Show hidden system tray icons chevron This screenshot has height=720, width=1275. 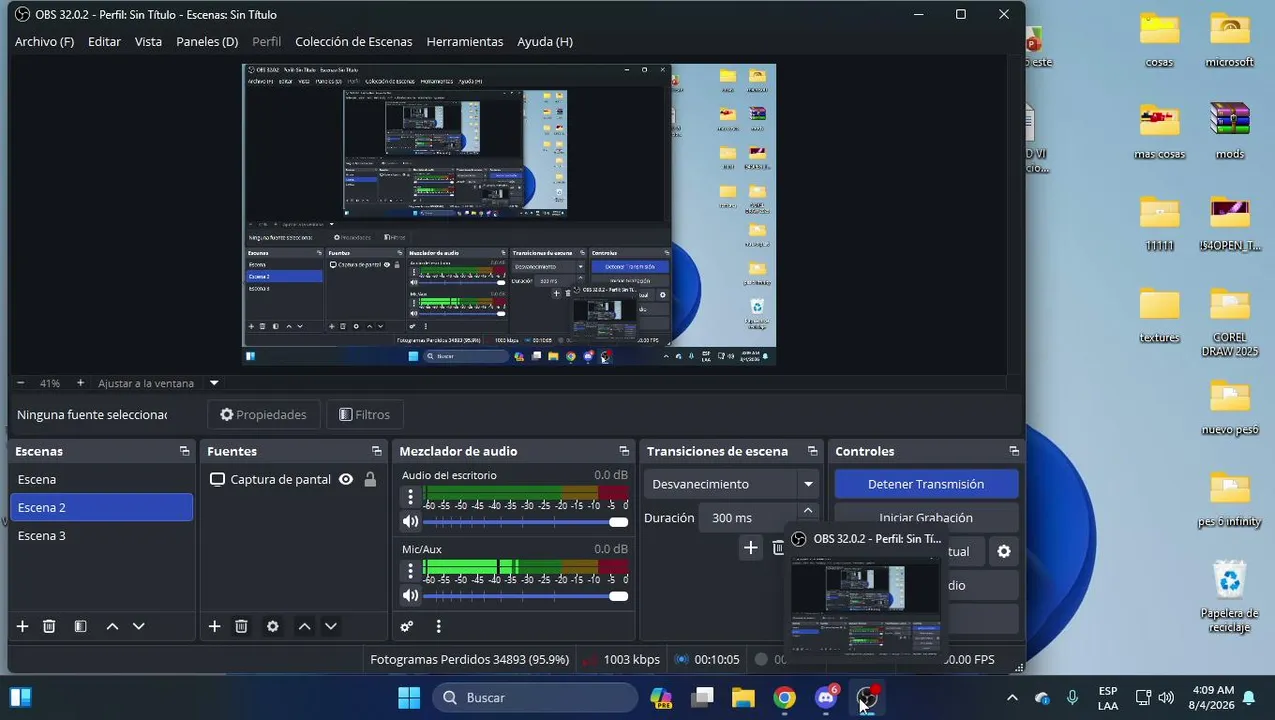[1012, 698]
